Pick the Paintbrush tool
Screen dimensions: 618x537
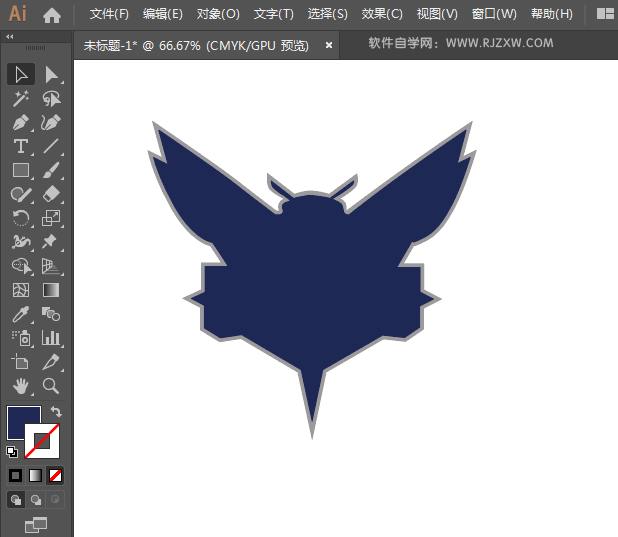pyautogui.click(x=51, y=170)
